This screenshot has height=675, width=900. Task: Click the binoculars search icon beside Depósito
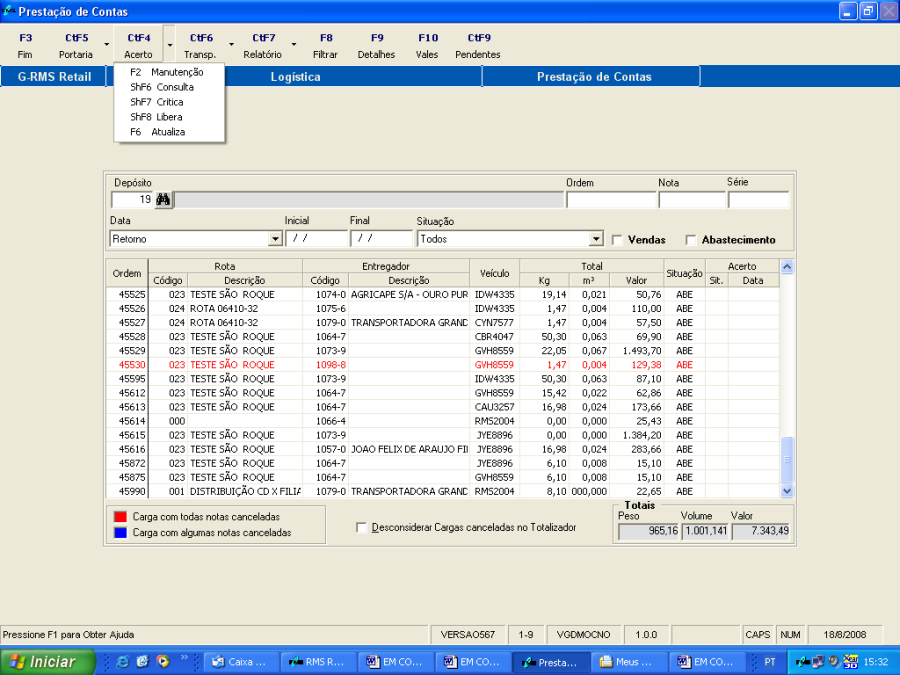pos(164,200)
